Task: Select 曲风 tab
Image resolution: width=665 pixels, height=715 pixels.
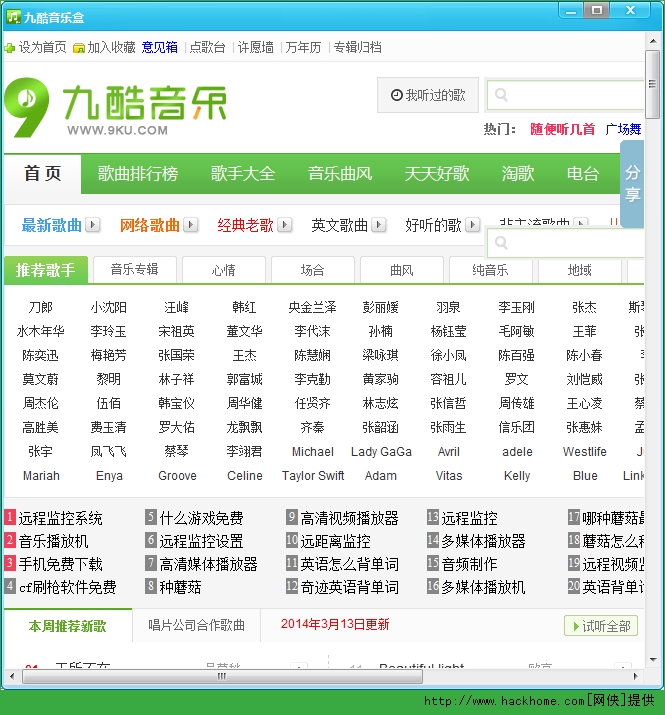Action: [401, 270]
